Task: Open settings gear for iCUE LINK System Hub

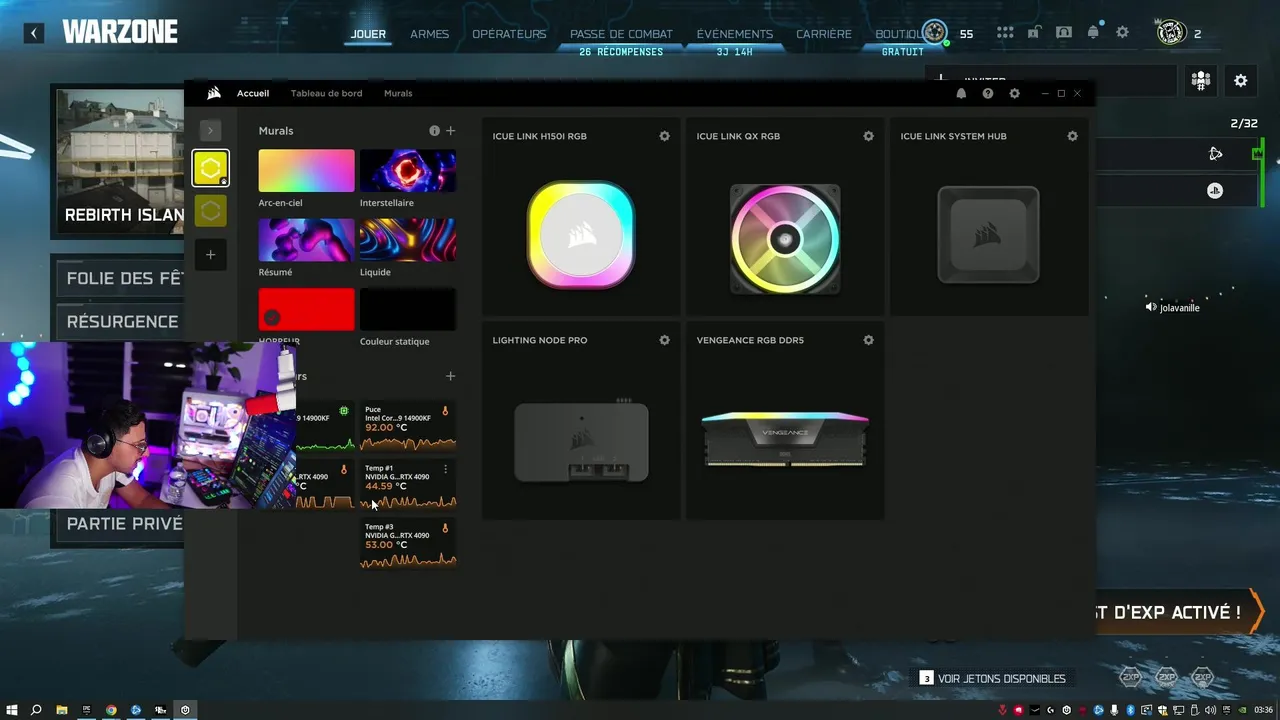Action: [x=1072, y=136]
